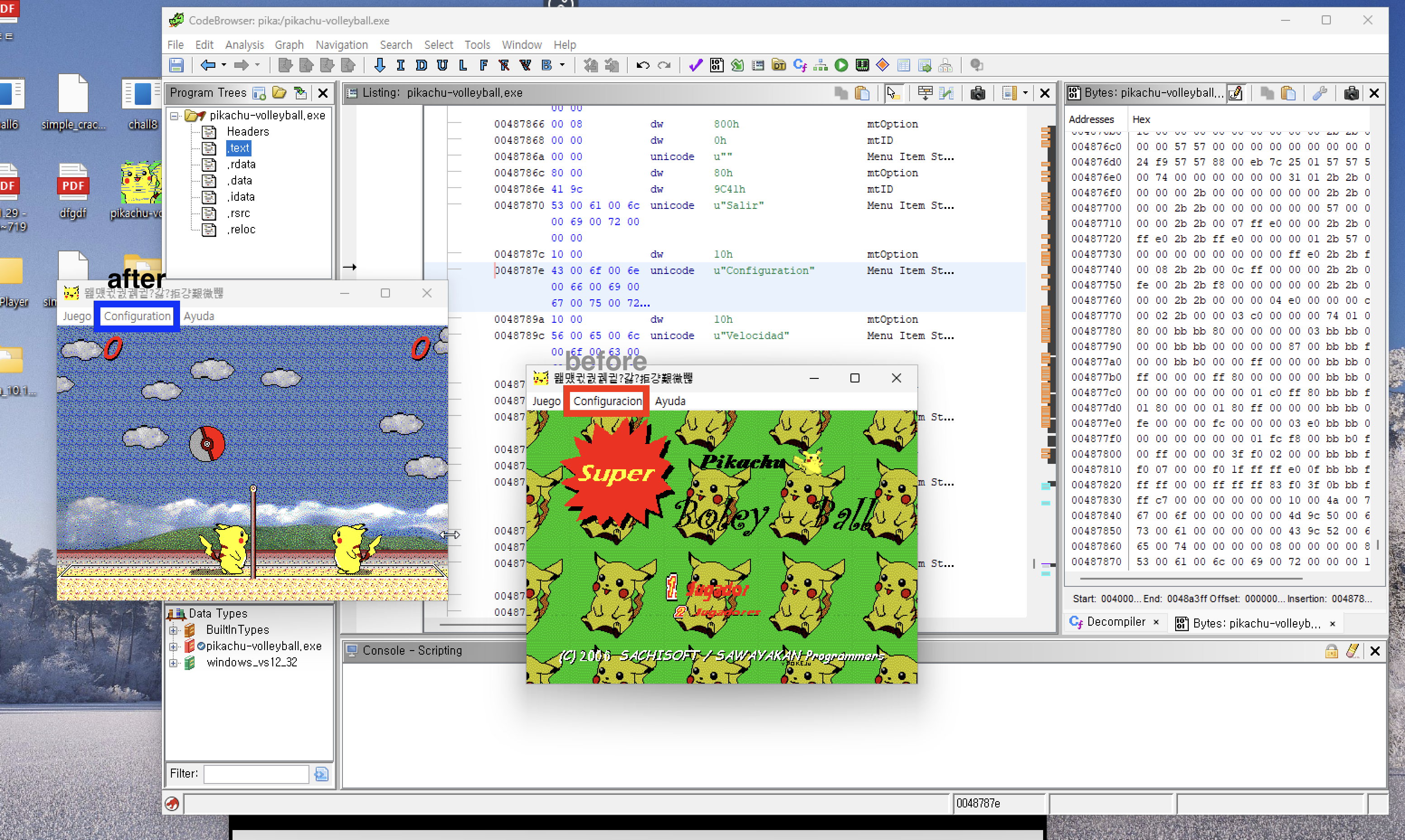Take a Bytes viewer snapshot
The height and width of the screenshot is (840, 1405).
click(x=1351, y=93)
